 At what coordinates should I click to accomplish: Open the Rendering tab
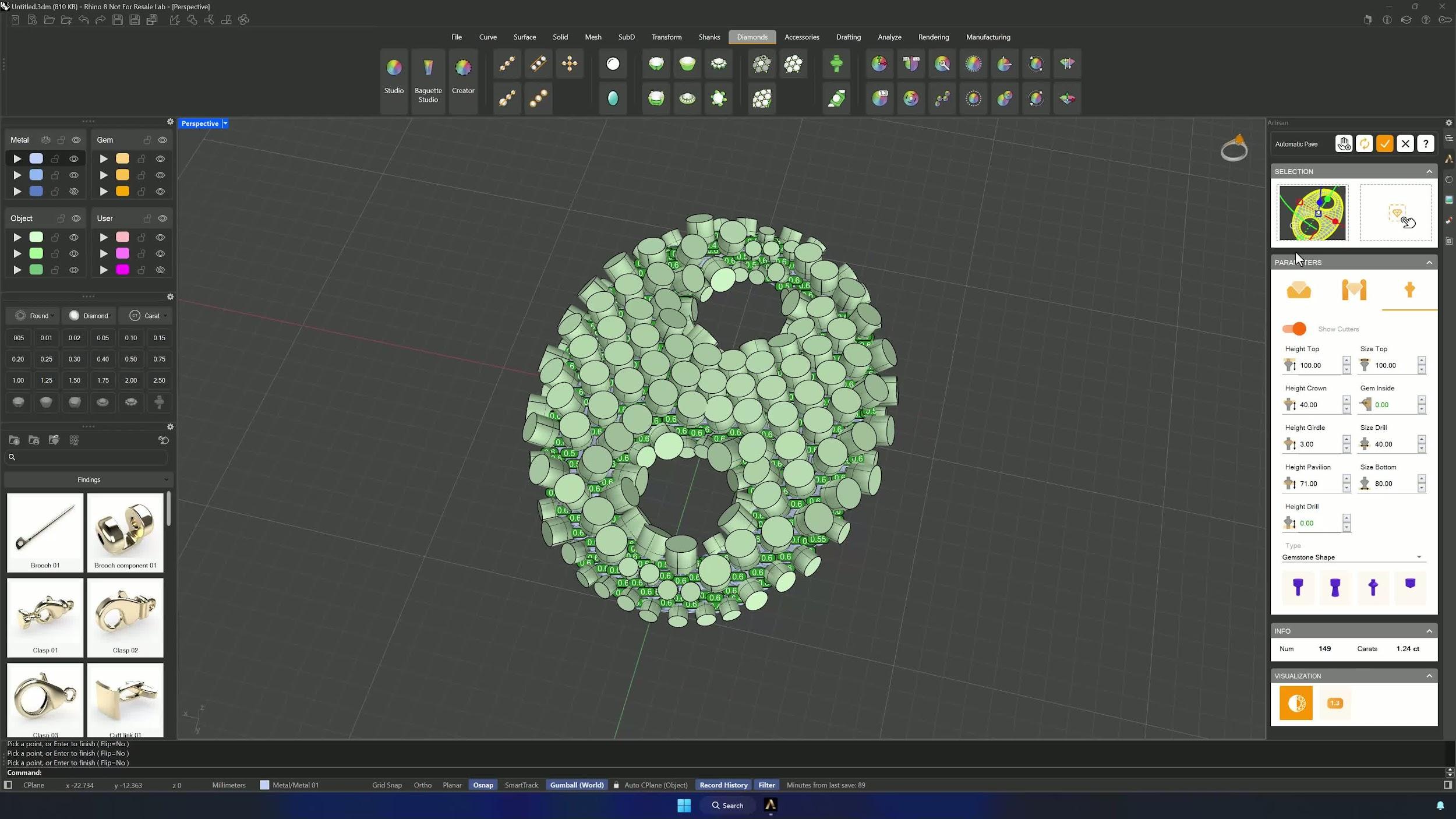coord(933,37)
